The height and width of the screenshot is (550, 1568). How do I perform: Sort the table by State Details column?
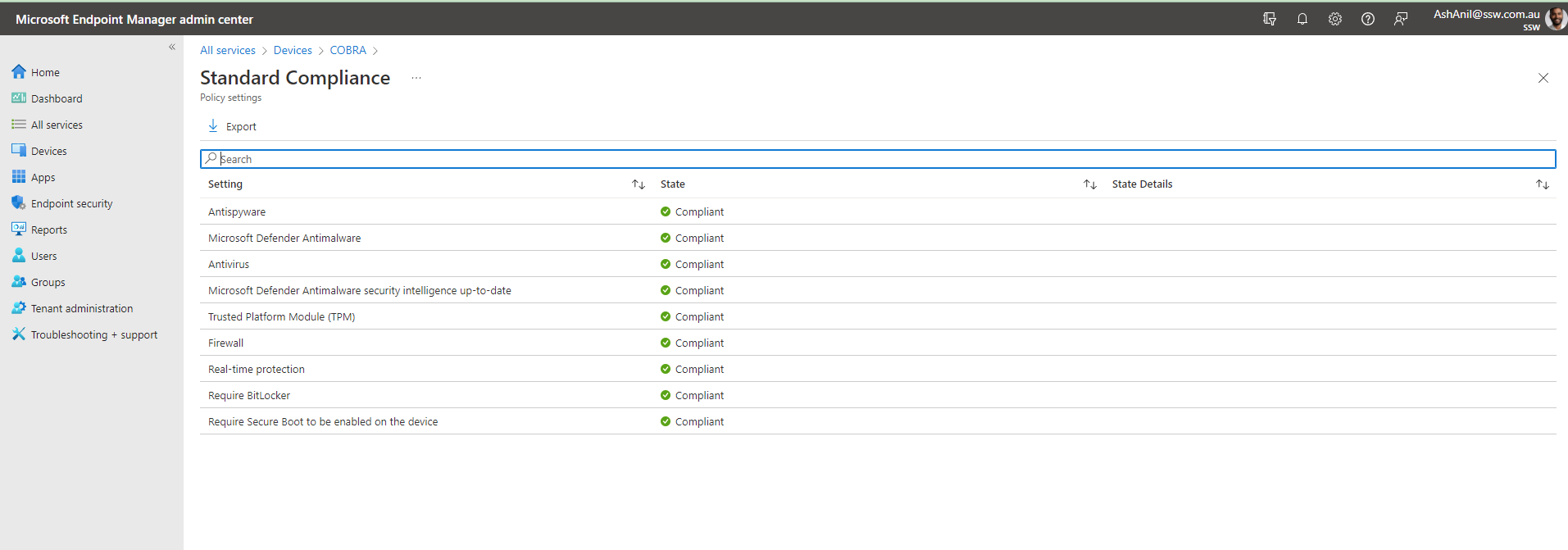pyautogui.click(x=1542, y=184)
